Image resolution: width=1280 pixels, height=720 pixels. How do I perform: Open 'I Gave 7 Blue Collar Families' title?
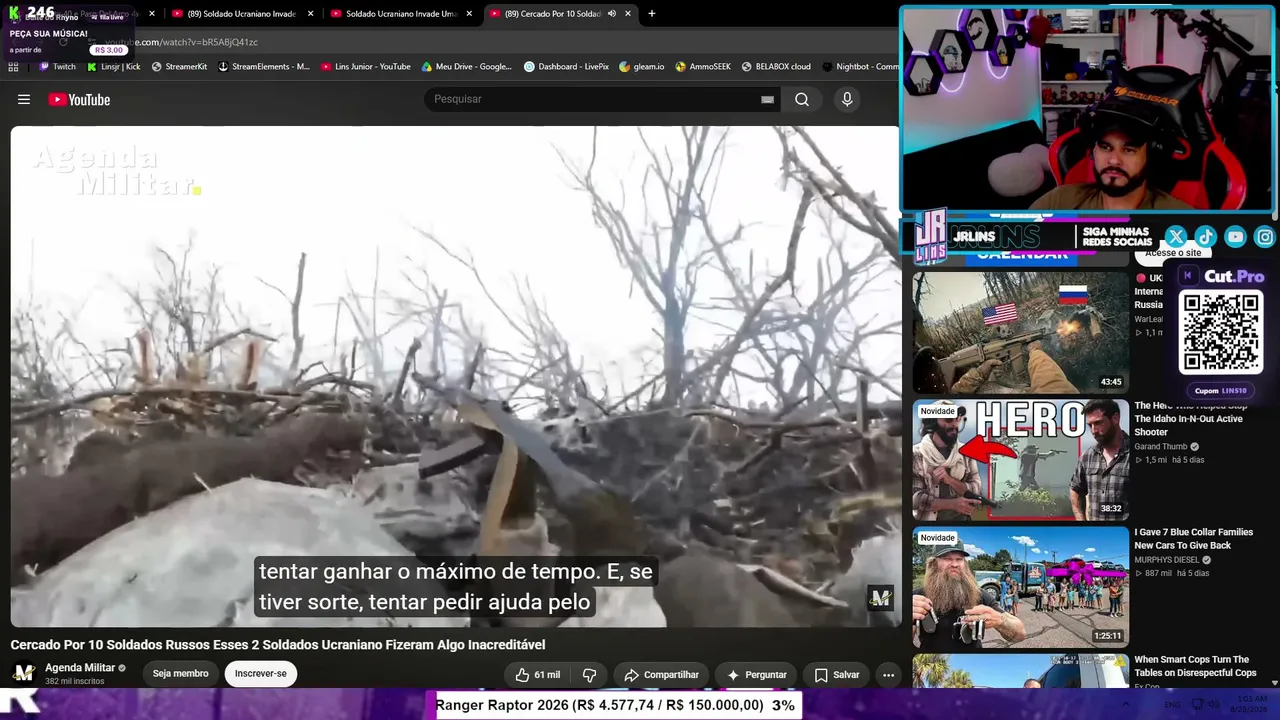click(1193, 539)
